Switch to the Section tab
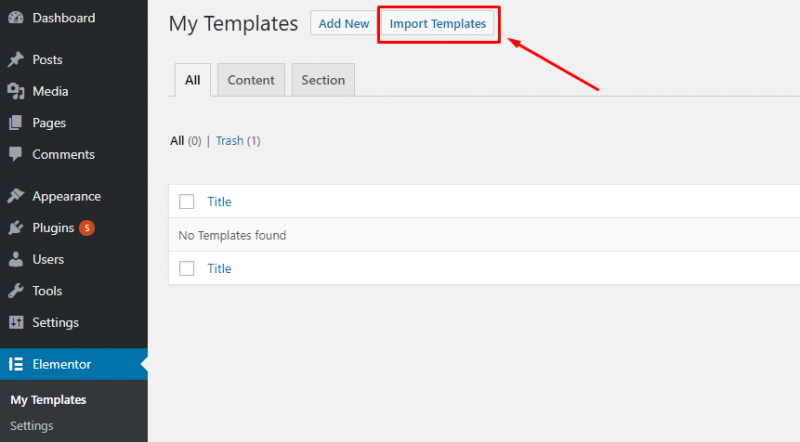 coord(323,80)
